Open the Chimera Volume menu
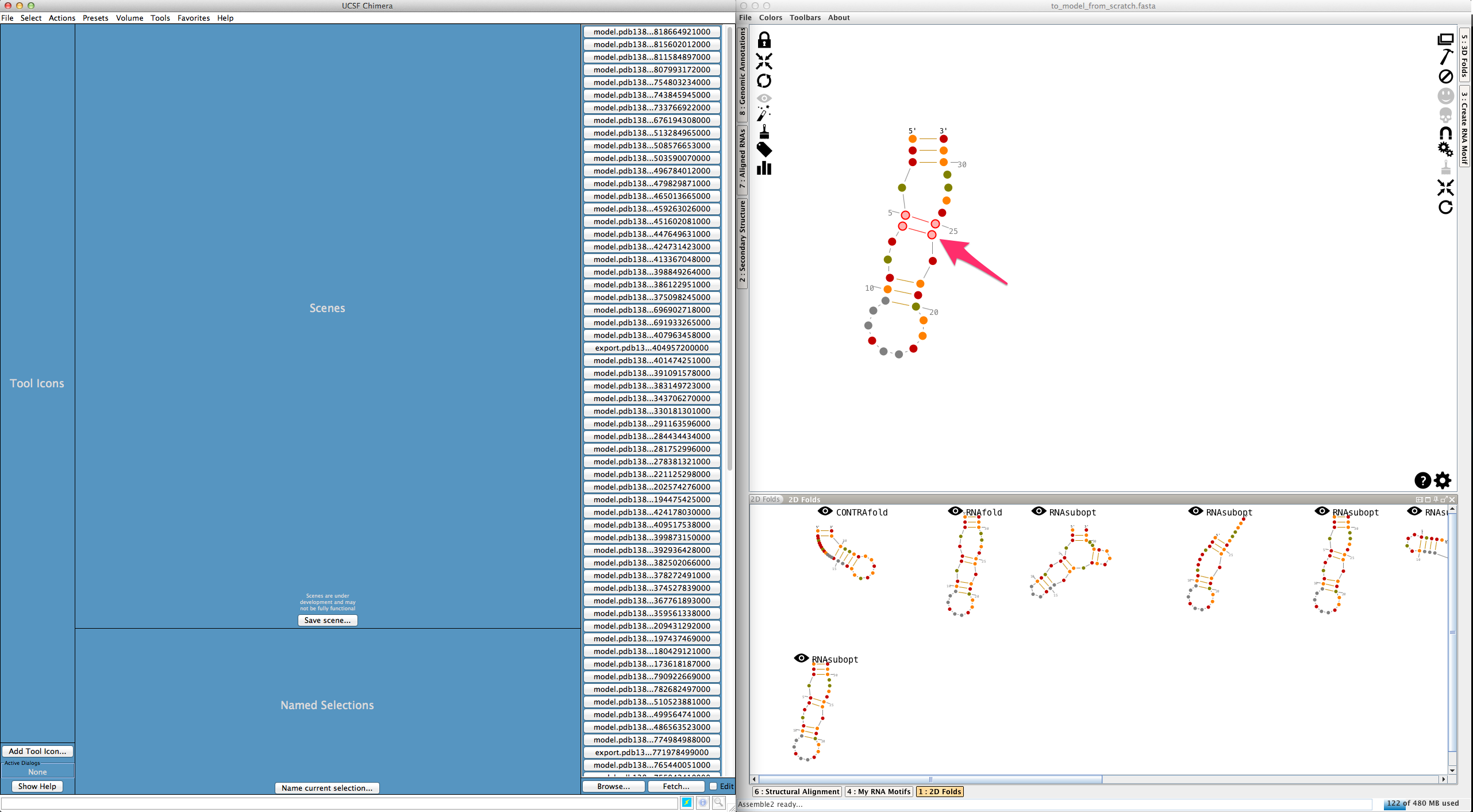Screen dimensions: 1473x812 (130, 18)
